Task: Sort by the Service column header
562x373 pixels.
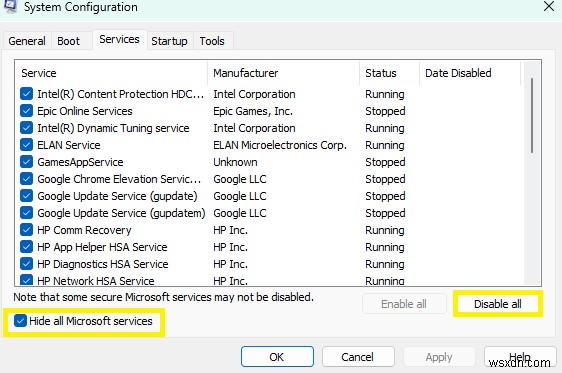Action: (111, 73)
